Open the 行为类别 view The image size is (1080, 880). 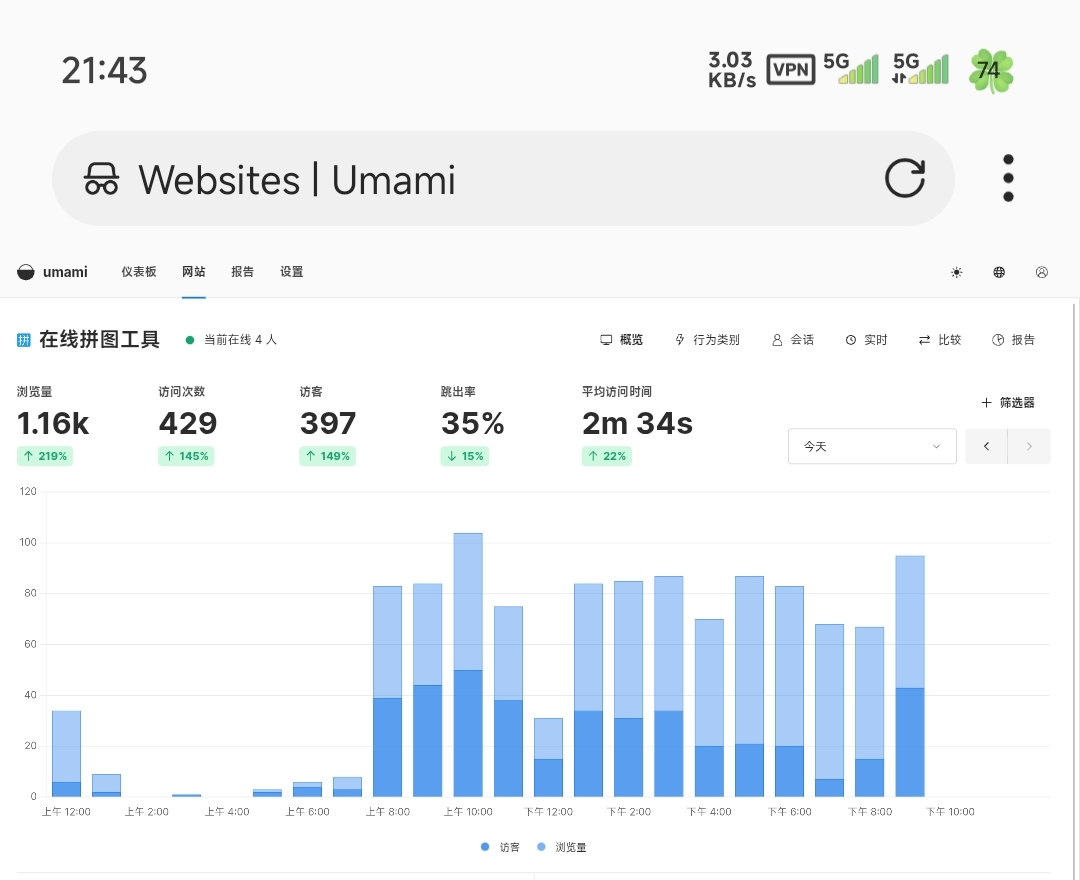click(x=708, y=340)
